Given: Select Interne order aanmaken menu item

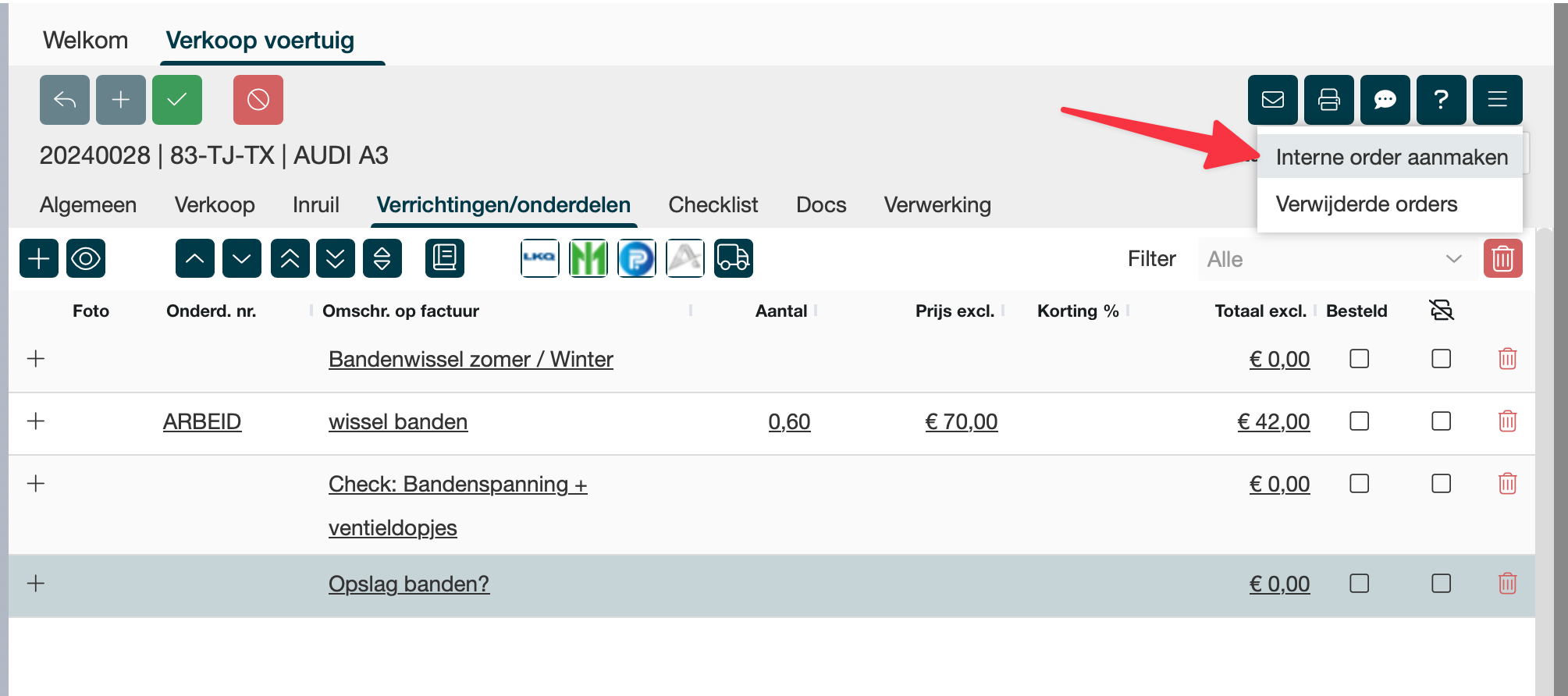Looking at the screenshot, I should pyautogui.click(x=1391, y=157).
